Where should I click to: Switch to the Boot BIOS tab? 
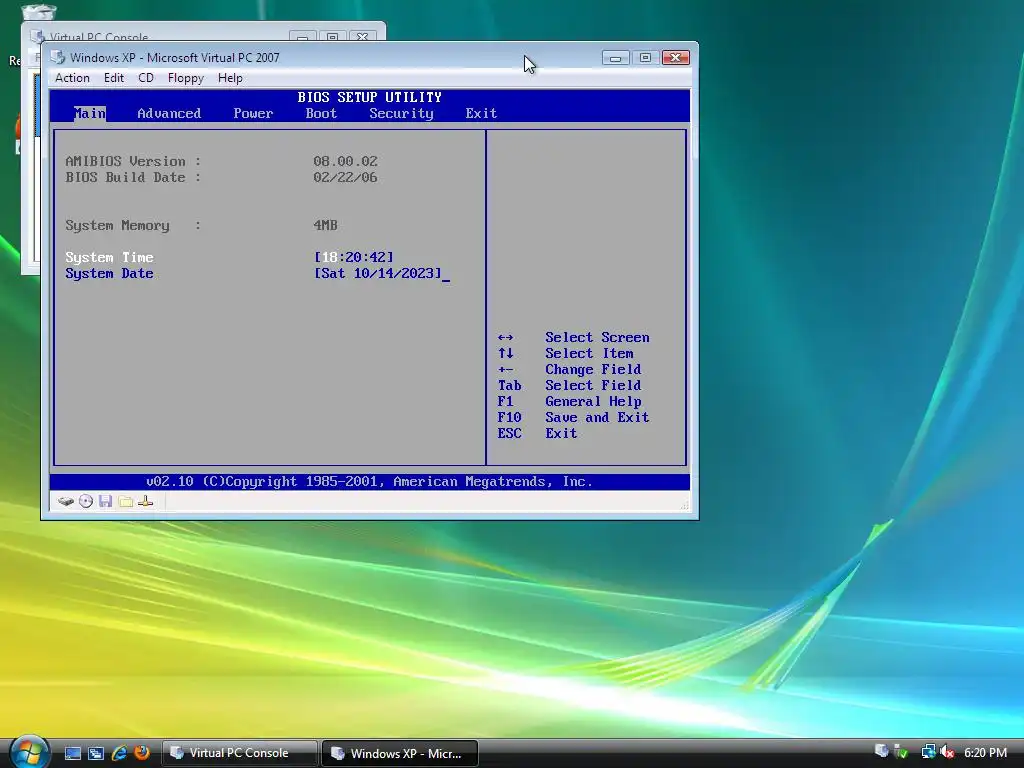pyautogui.click(x=321, y=114)
